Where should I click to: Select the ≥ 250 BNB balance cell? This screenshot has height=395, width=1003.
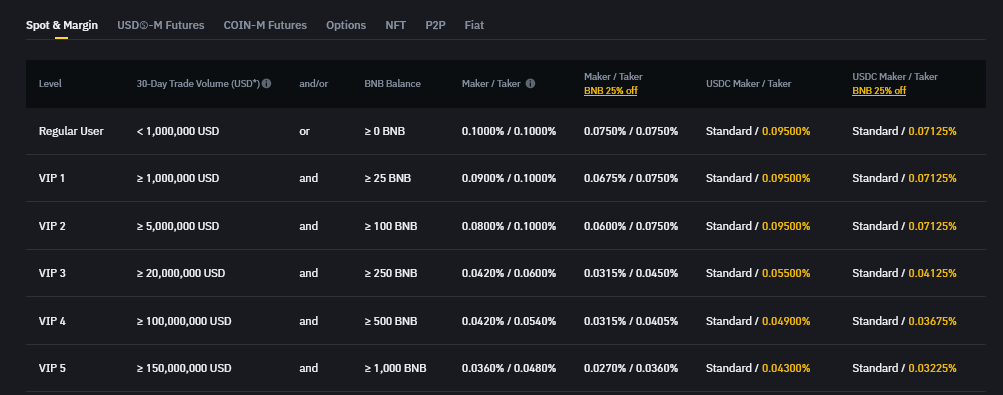pyautogui.click(x=390, y=274)
